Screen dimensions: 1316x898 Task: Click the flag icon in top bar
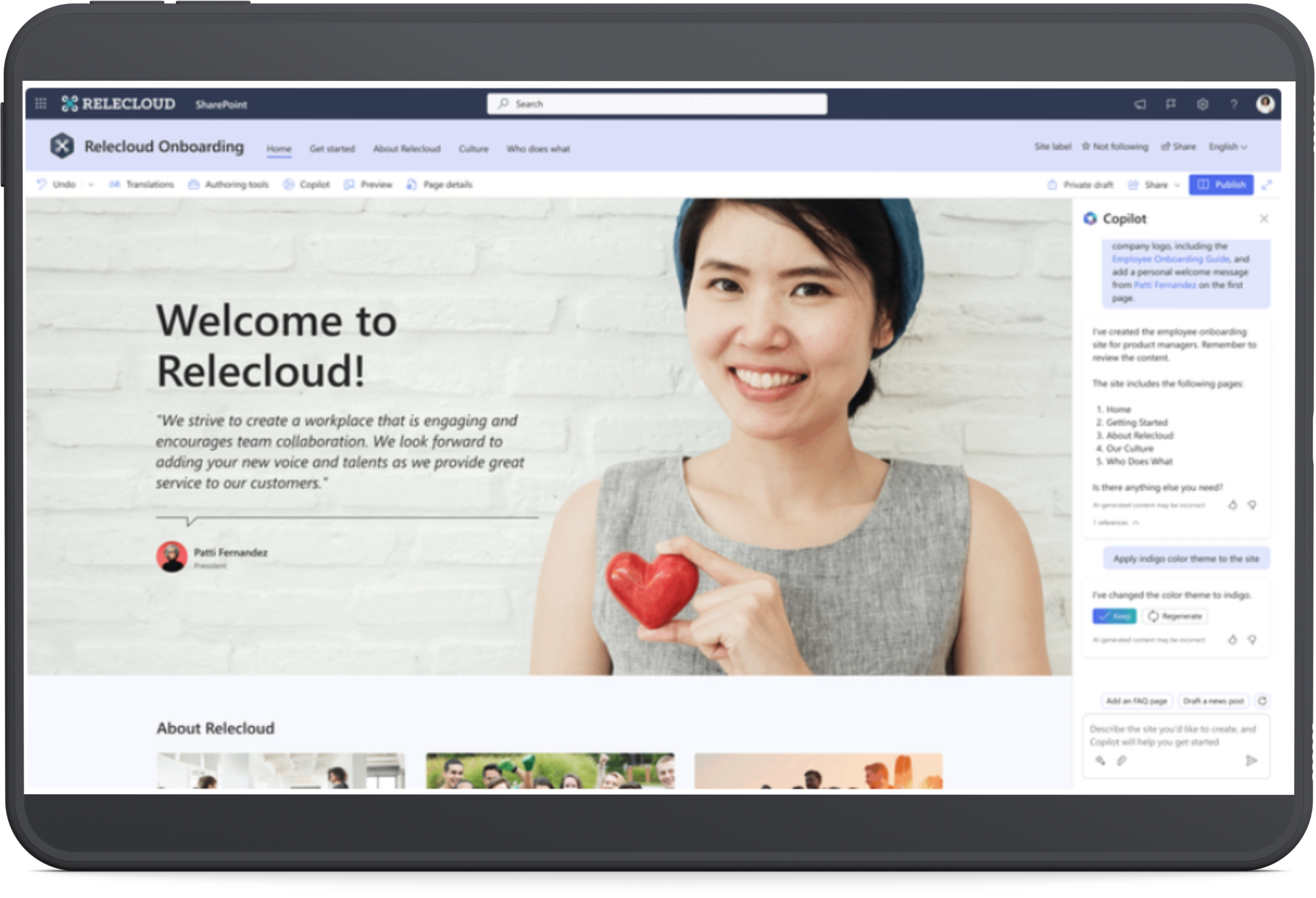click(x=1171, y=104)
